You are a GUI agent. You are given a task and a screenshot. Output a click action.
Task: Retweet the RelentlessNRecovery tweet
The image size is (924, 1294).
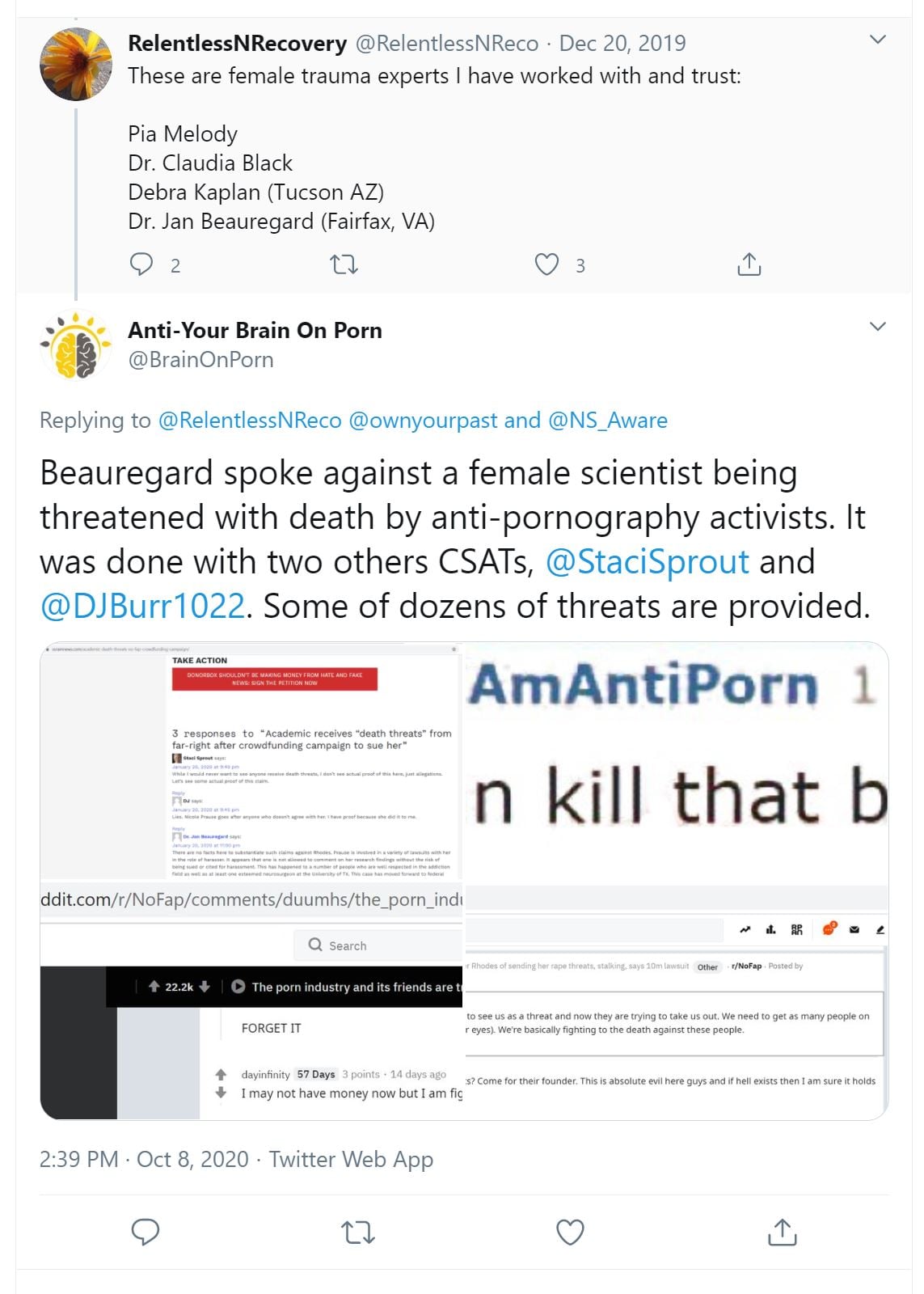tap(344, 264)
